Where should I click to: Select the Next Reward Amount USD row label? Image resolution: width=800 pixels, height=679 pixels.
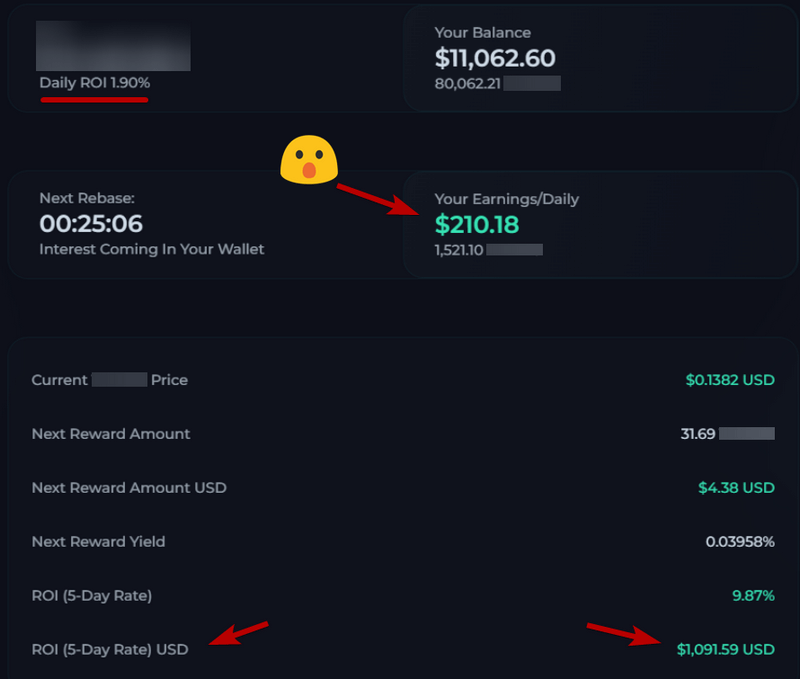pos(129,488)
